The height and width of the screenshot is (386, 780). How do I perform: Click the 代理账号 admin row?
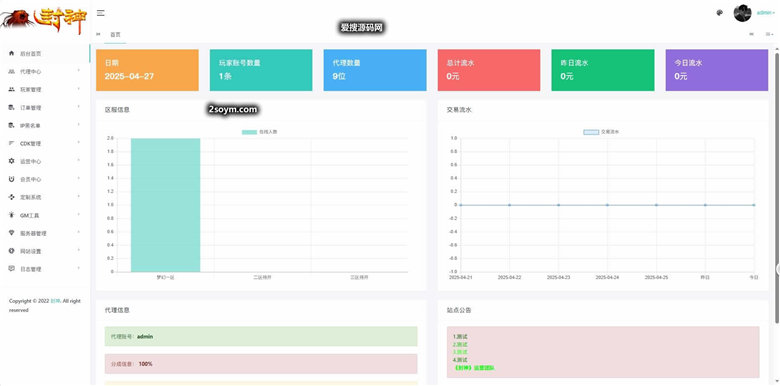[261, 336]
